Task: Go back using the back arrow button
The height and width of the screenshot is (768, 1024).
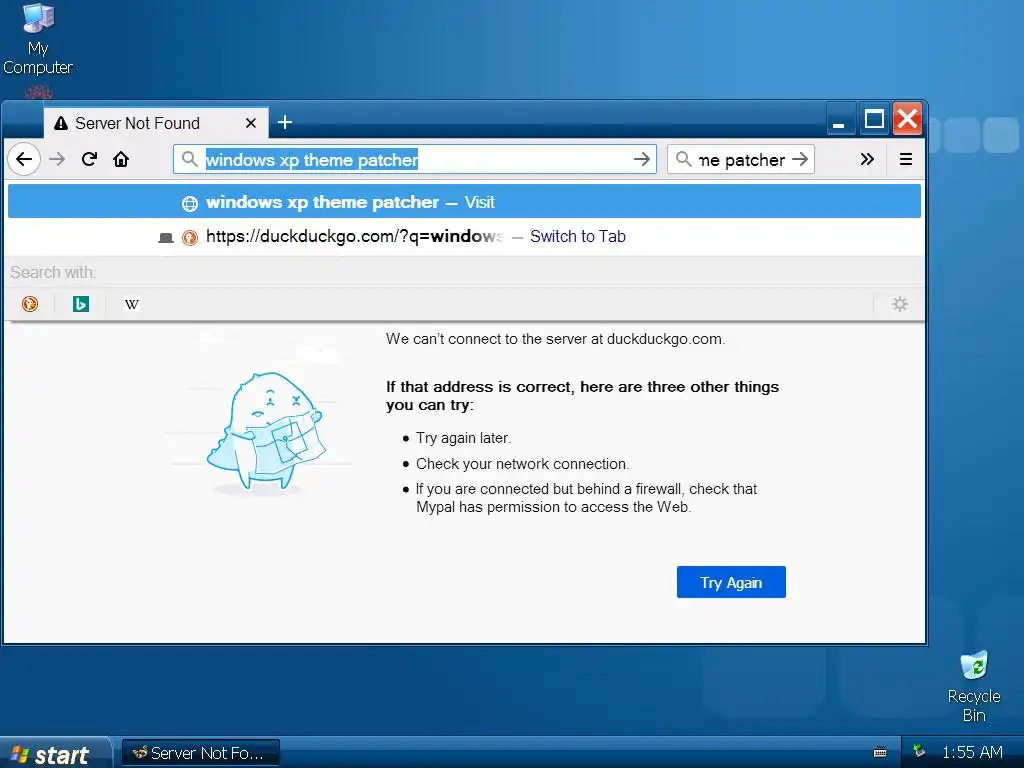Action: point(24,159)
